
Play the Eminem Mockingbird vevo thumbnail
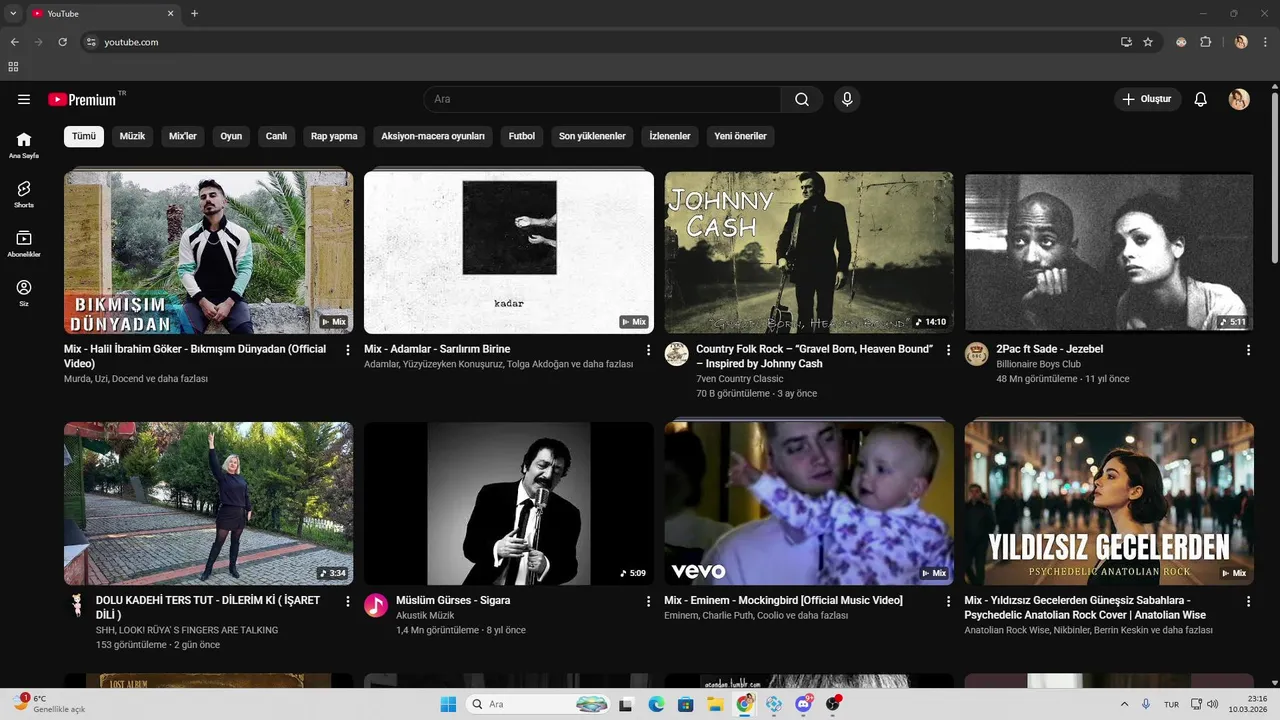[809, 503]
